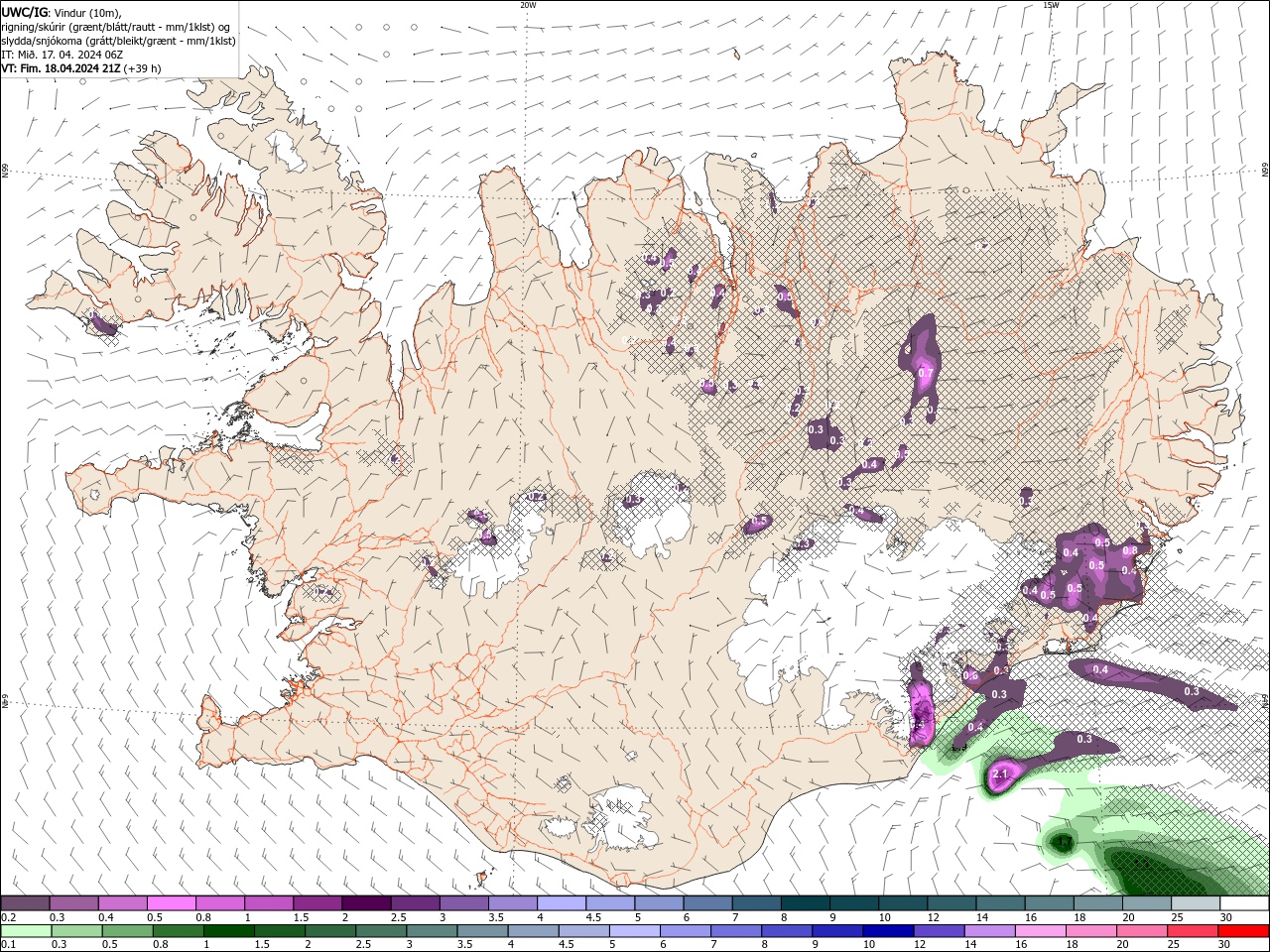Pick the light lavender swatch above upper-row 4

point(562,902)
